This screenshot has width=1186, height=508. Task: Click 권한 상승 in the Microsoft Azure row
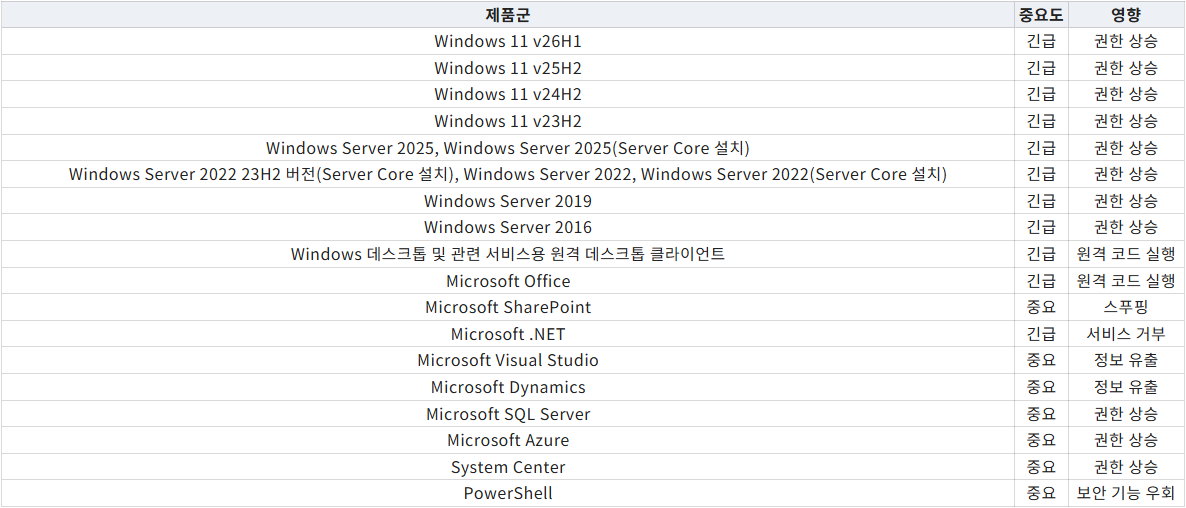(1125, 440)
